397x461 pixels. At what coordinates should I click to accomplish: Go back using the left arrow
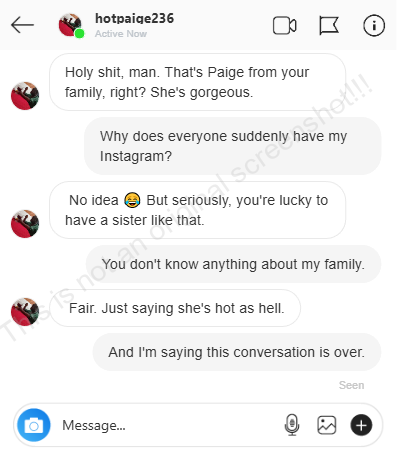[22, 25]
